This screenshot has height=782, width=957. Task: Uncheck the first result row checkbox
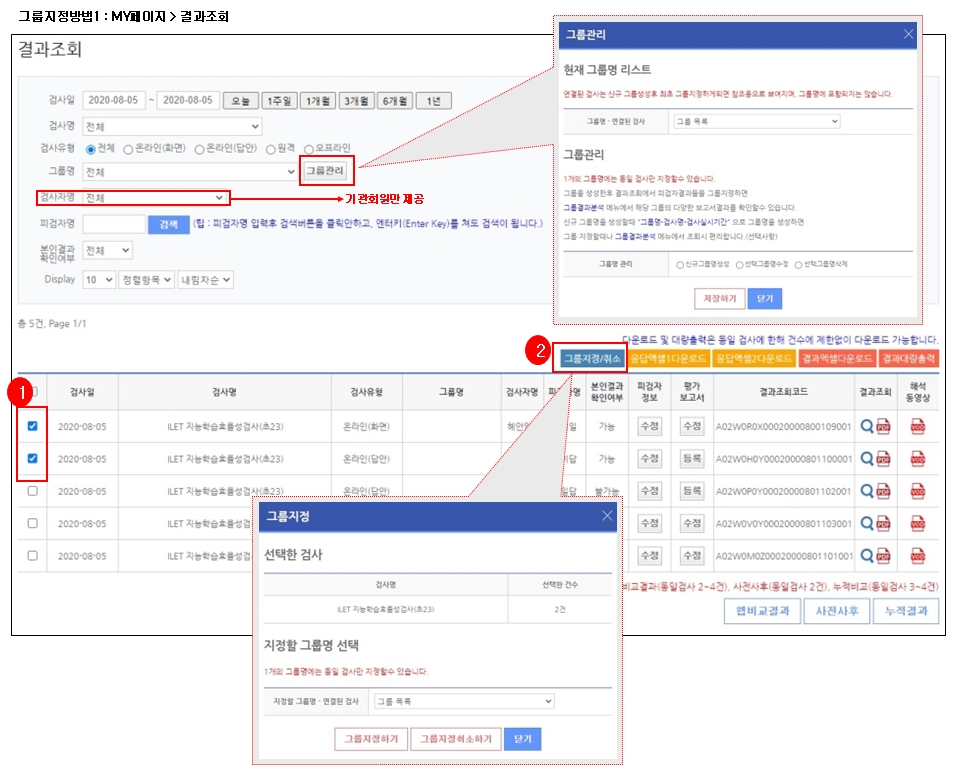coord(33,426)
